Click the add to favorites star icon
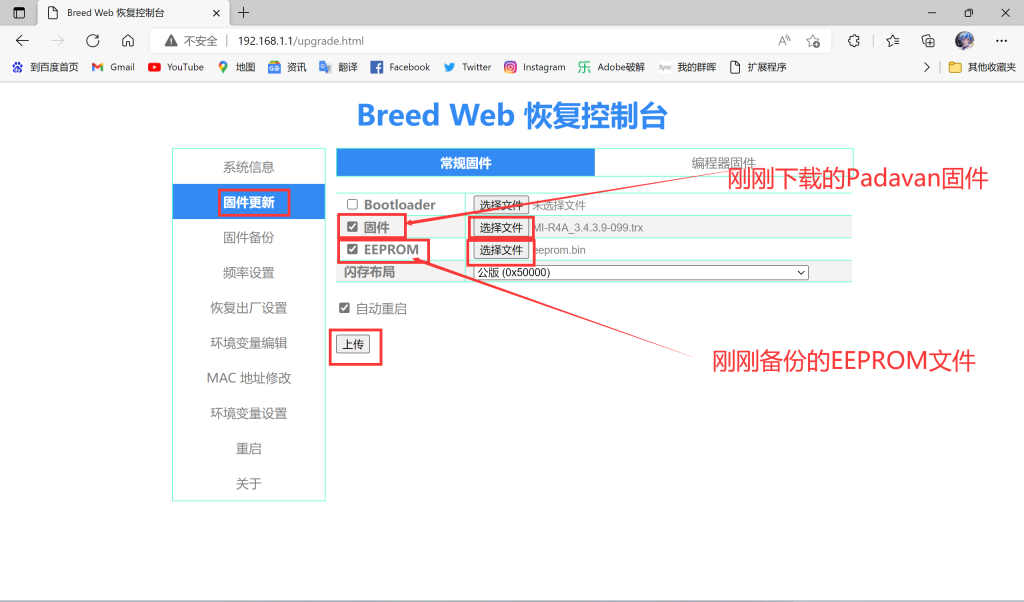The width and height of the screenshot is (1024, 602). (815, 42)
